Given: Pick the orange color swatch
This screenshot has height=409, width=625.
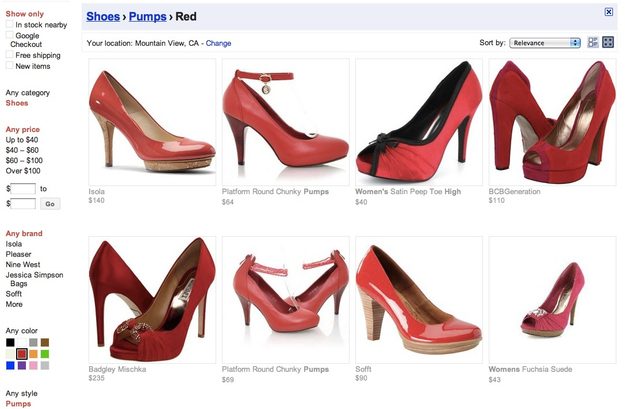Looking at the screenshot, I should tap(33, 354).
